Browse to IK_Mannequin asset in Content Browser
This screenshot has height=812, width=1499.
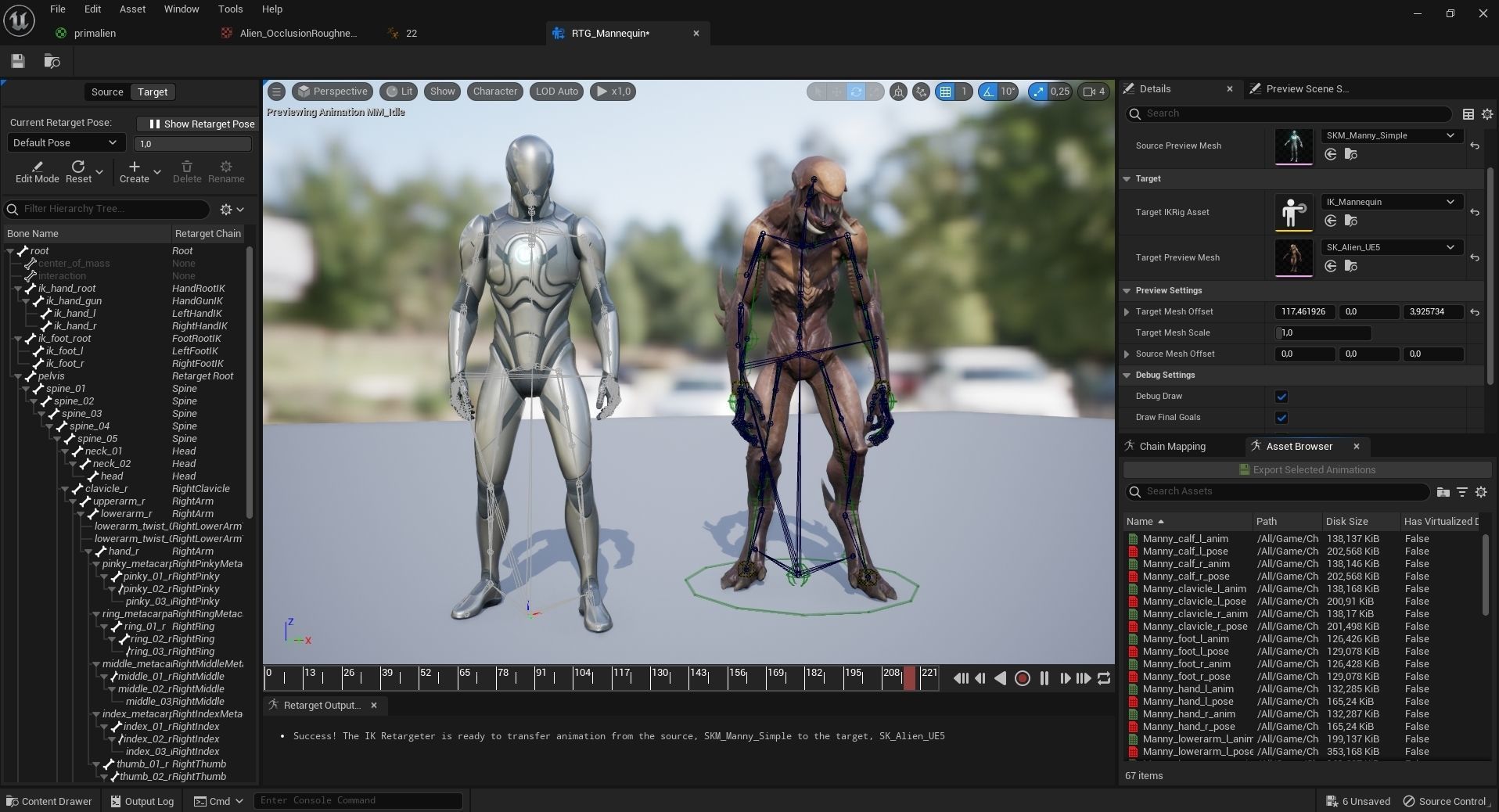coord(1350,221)
